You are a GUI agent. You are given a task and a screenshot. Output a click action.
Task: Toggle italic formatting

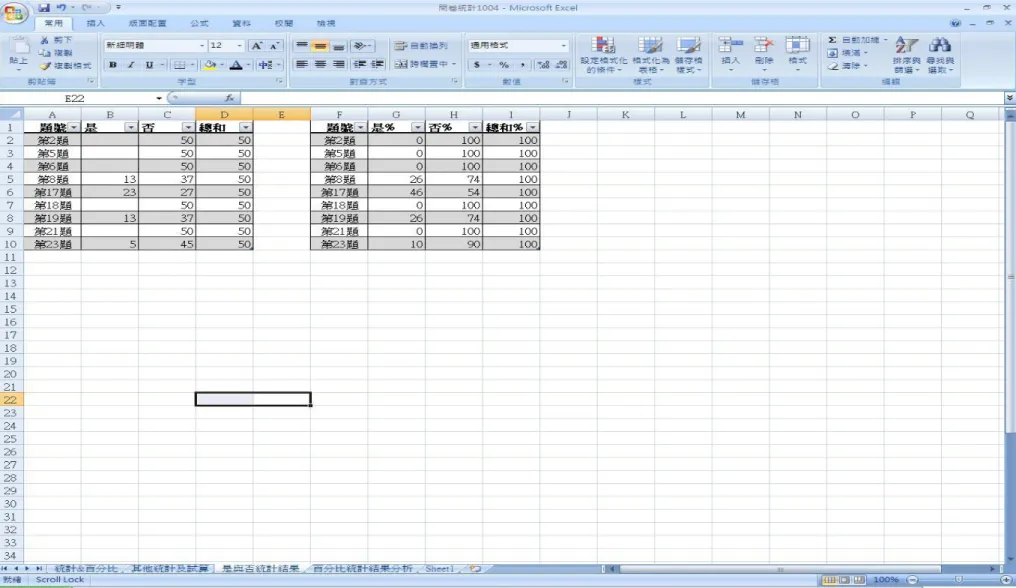(x=131, y=65)
